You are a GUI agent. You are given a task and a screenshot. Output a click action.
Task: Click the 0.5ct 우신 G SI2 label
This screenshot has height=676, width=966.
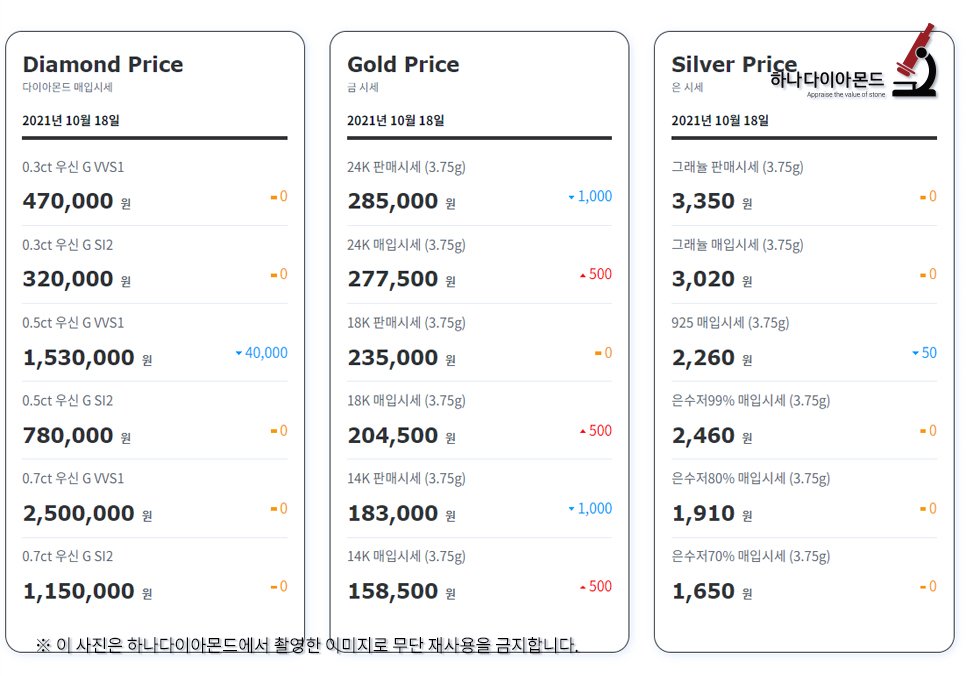pos(68,401)
